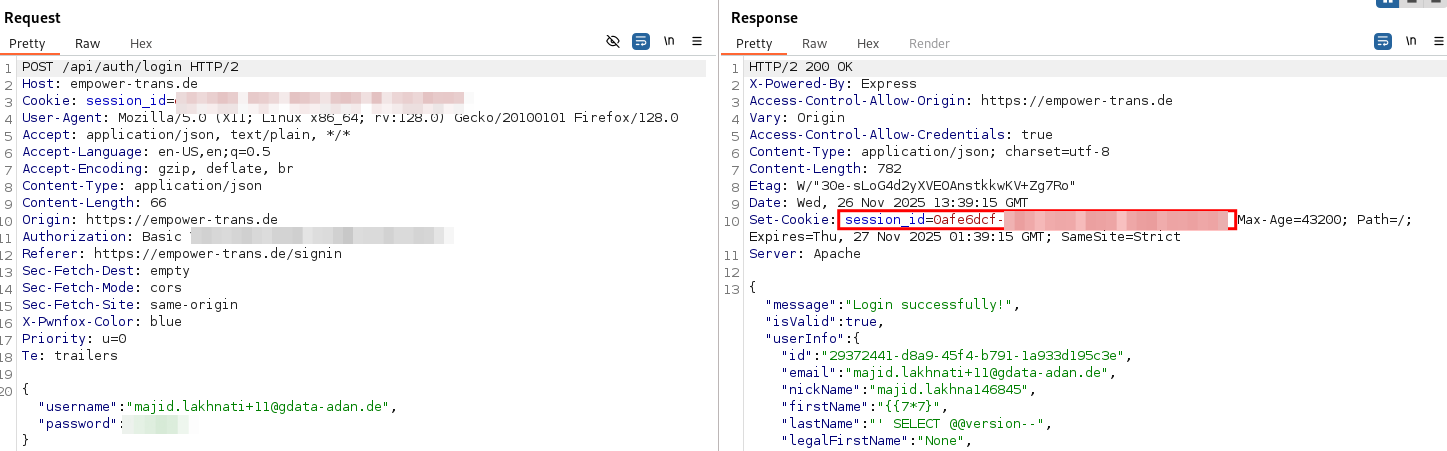Viewport: 1447px width, 451px height.
Task: Toggle \n non-printable characters in Response panel
Action: pos(1411,41)
